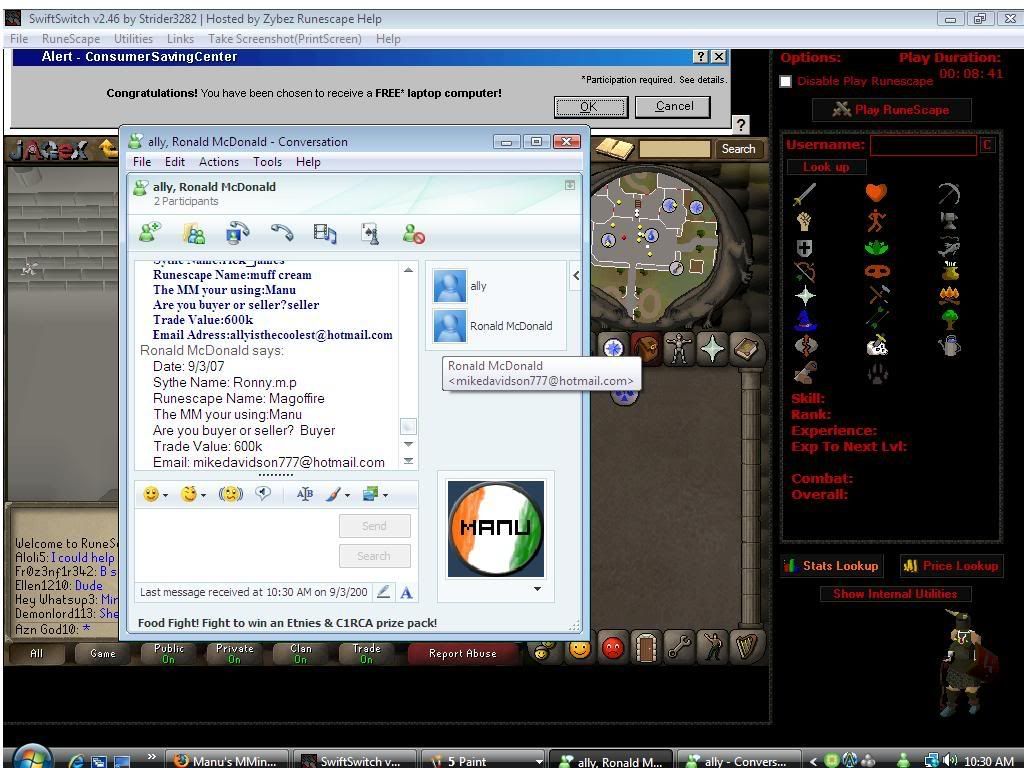Open handwriting mode with the pen icon

[384, 592]
